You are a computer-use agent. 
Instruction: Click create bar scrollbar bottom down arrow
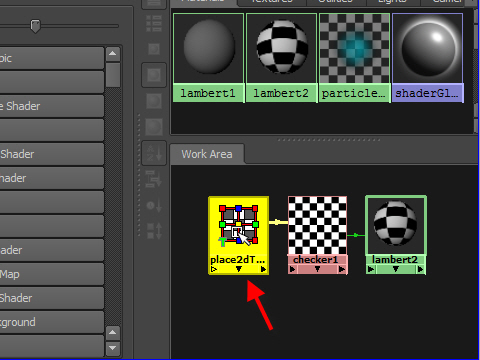(113, 348)
